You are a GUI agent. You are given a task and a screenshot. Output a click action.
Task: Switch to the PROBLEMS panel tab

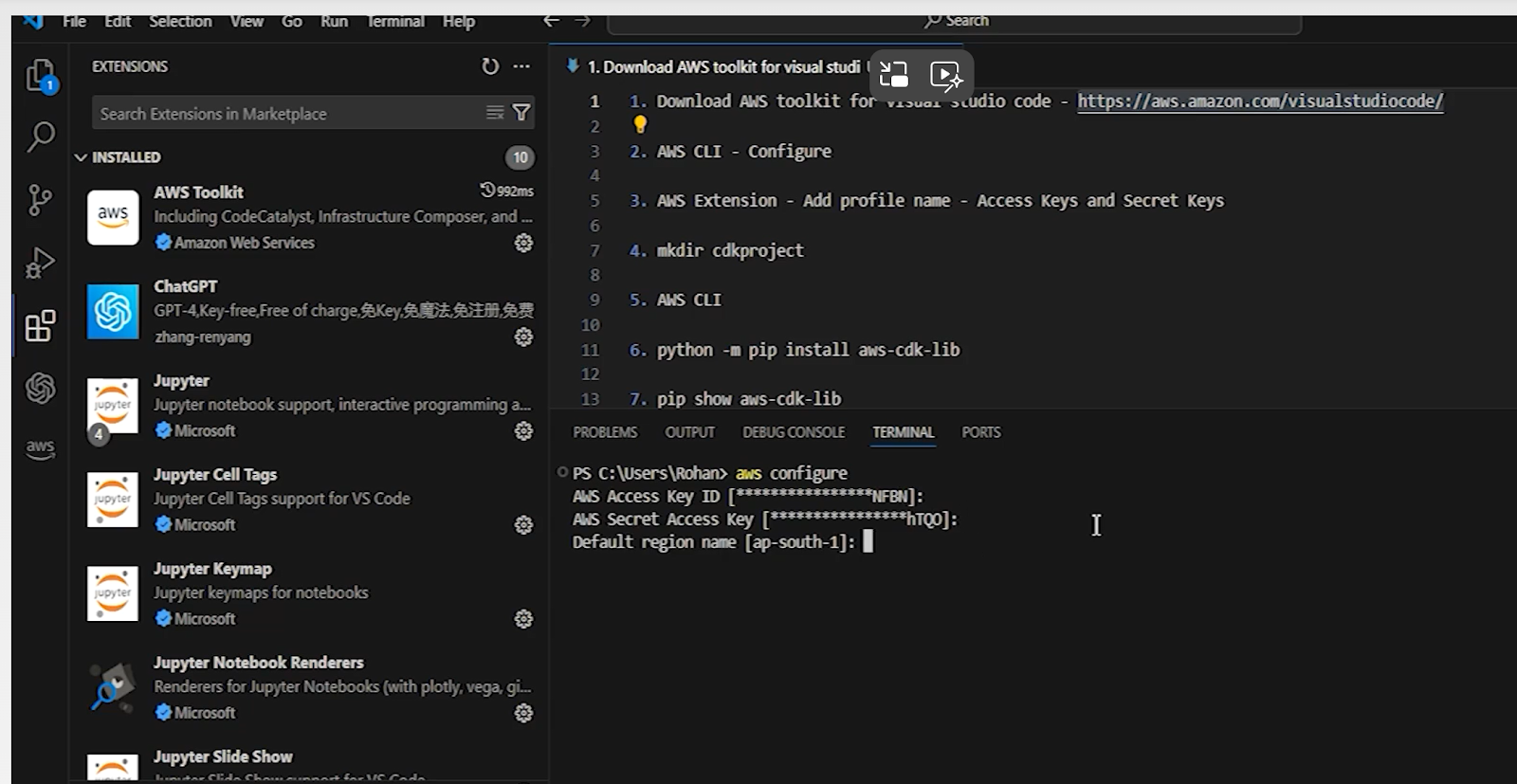(x=605, y=432)
